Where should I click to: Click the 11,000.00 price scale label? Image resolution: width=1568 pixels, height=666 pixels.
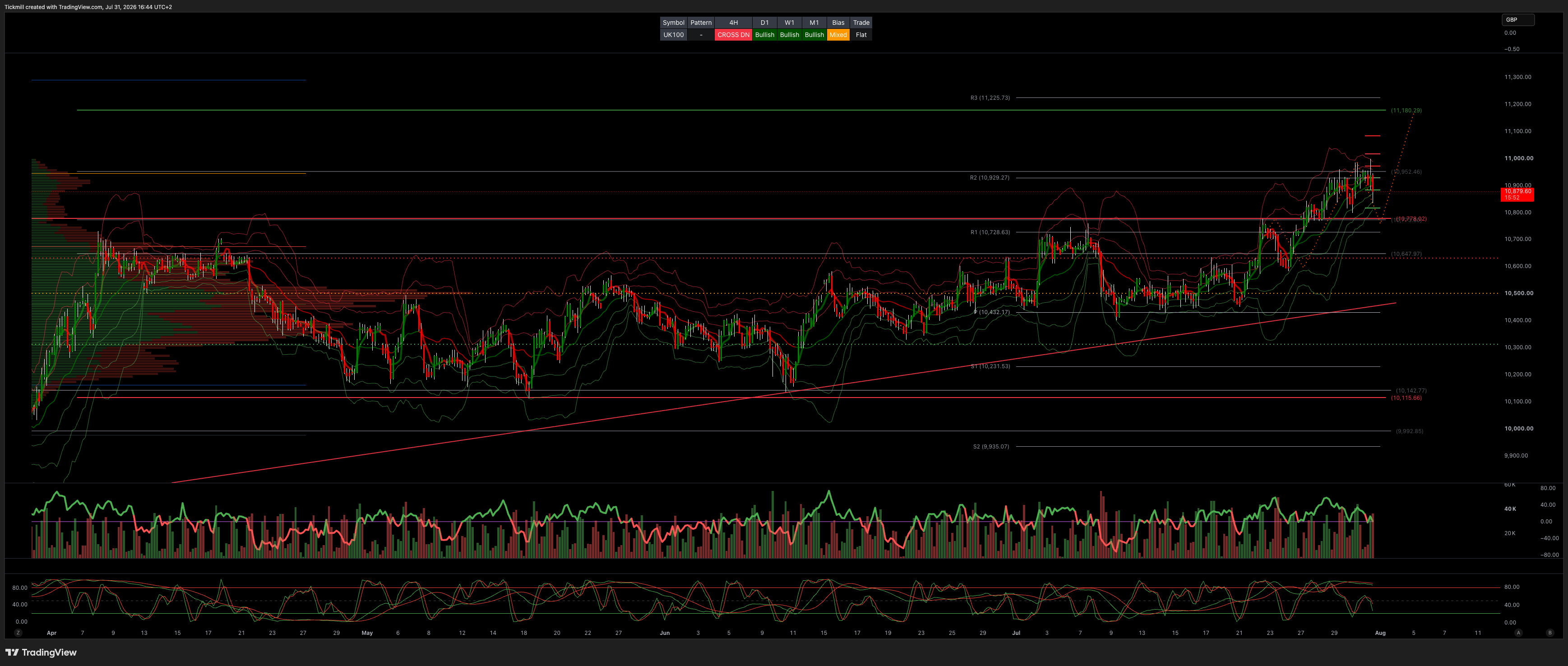pos(1519,157)
